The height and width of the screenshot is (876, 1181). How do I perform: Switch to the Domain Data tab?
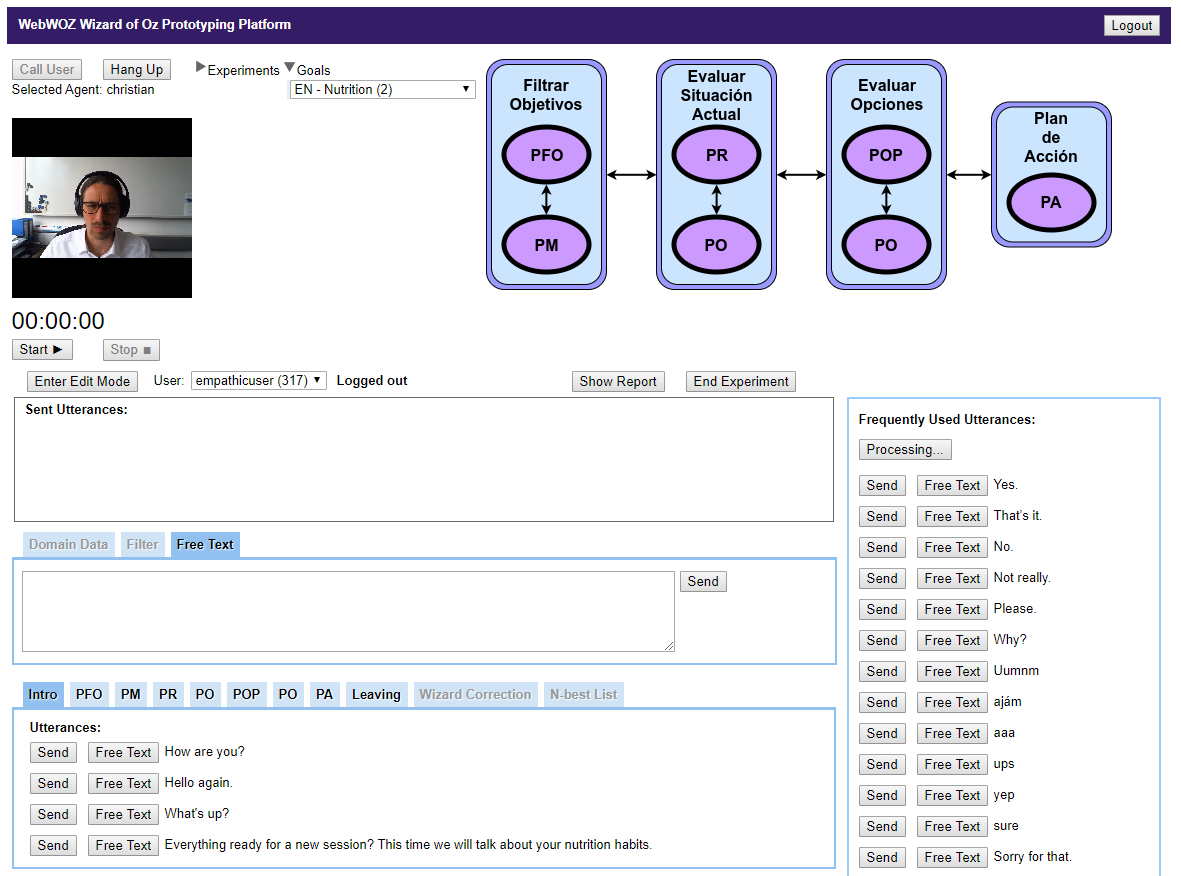(69, 544)
